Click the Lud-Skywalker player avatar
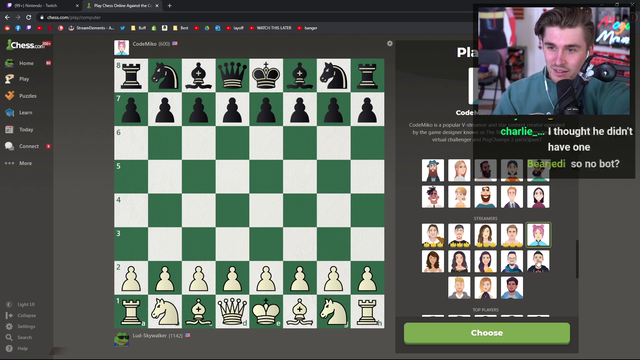The height and width of the screenshot is (360, 640). click(122, 339)
